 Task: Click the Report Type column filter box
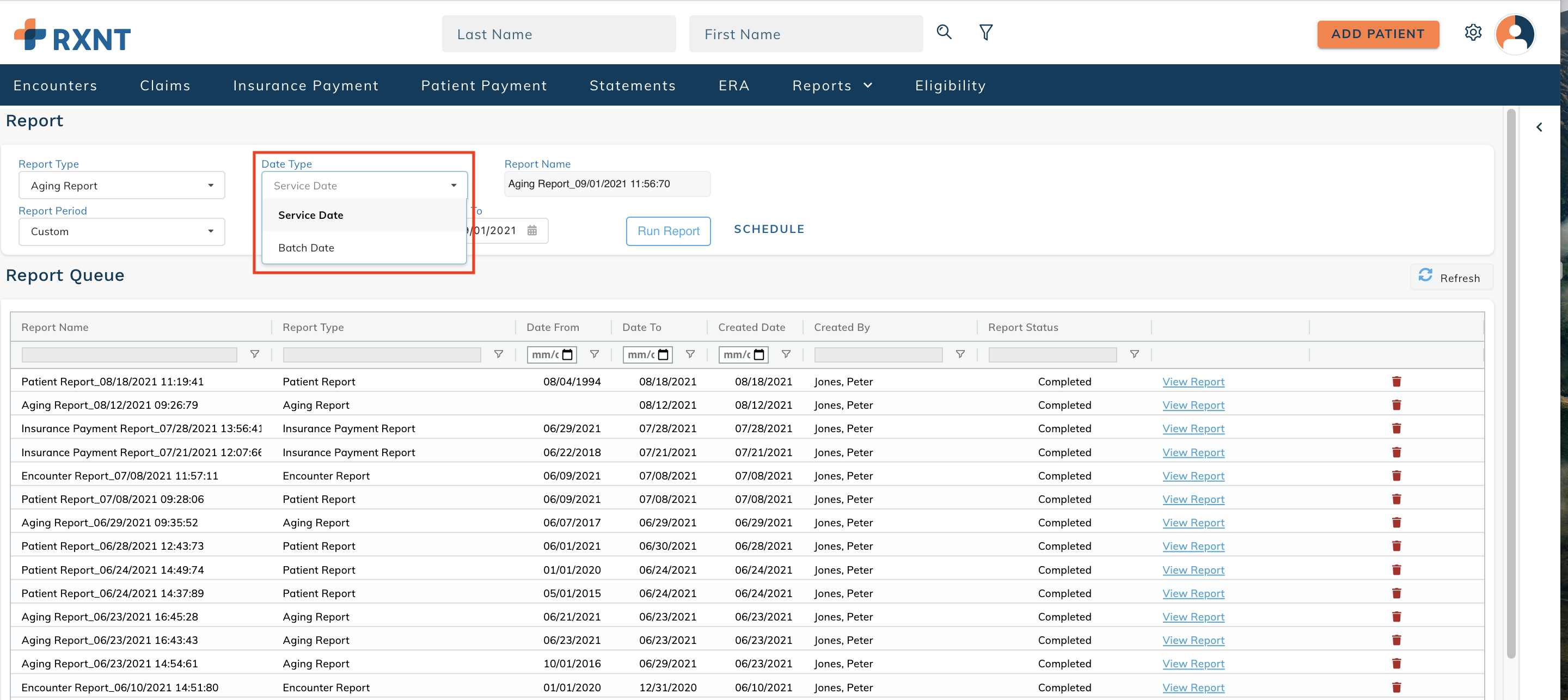382,355
